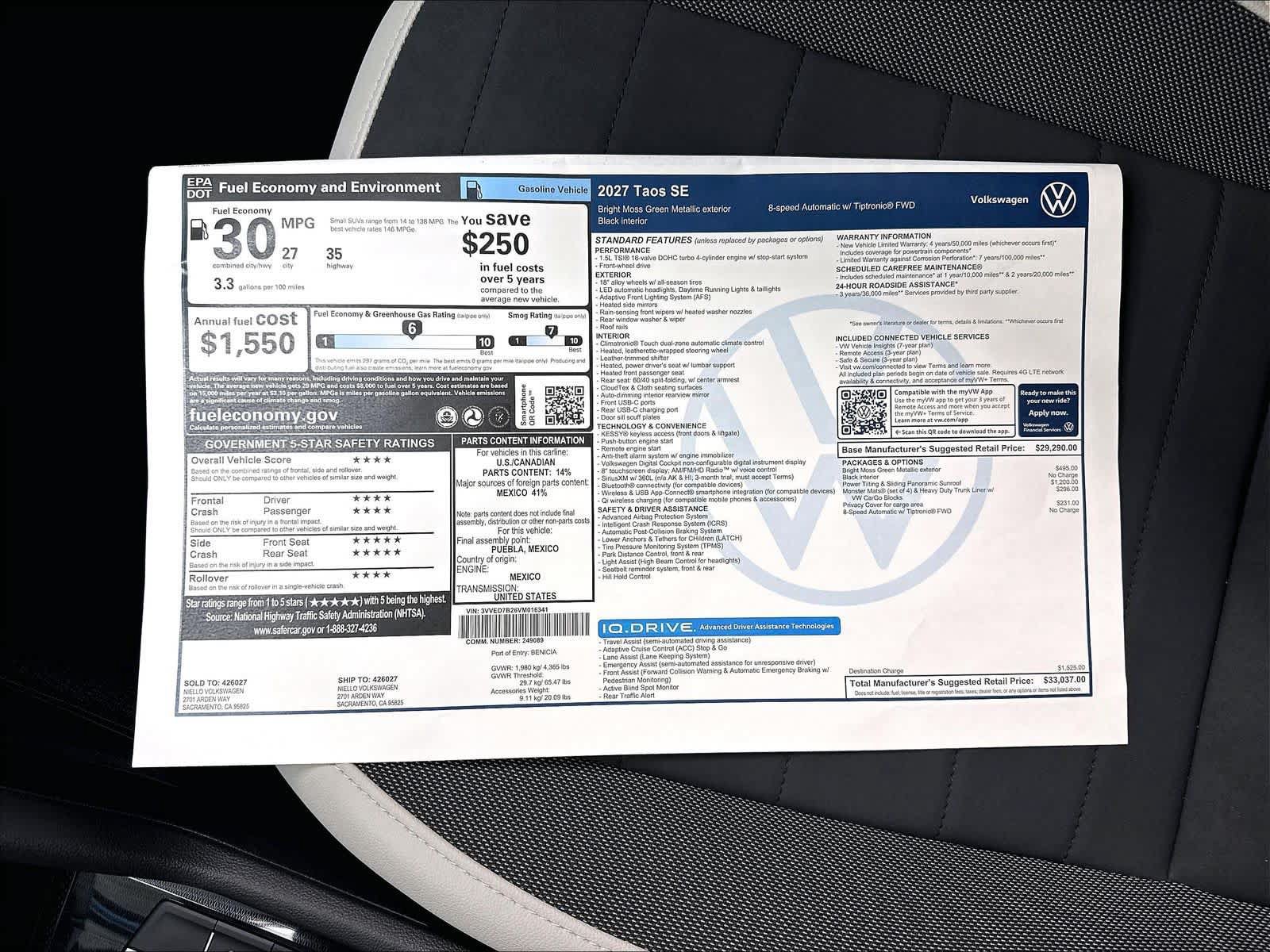Screen dimensions: 1270x952
Task: Click the Apply now. button
Action: 1048,413
